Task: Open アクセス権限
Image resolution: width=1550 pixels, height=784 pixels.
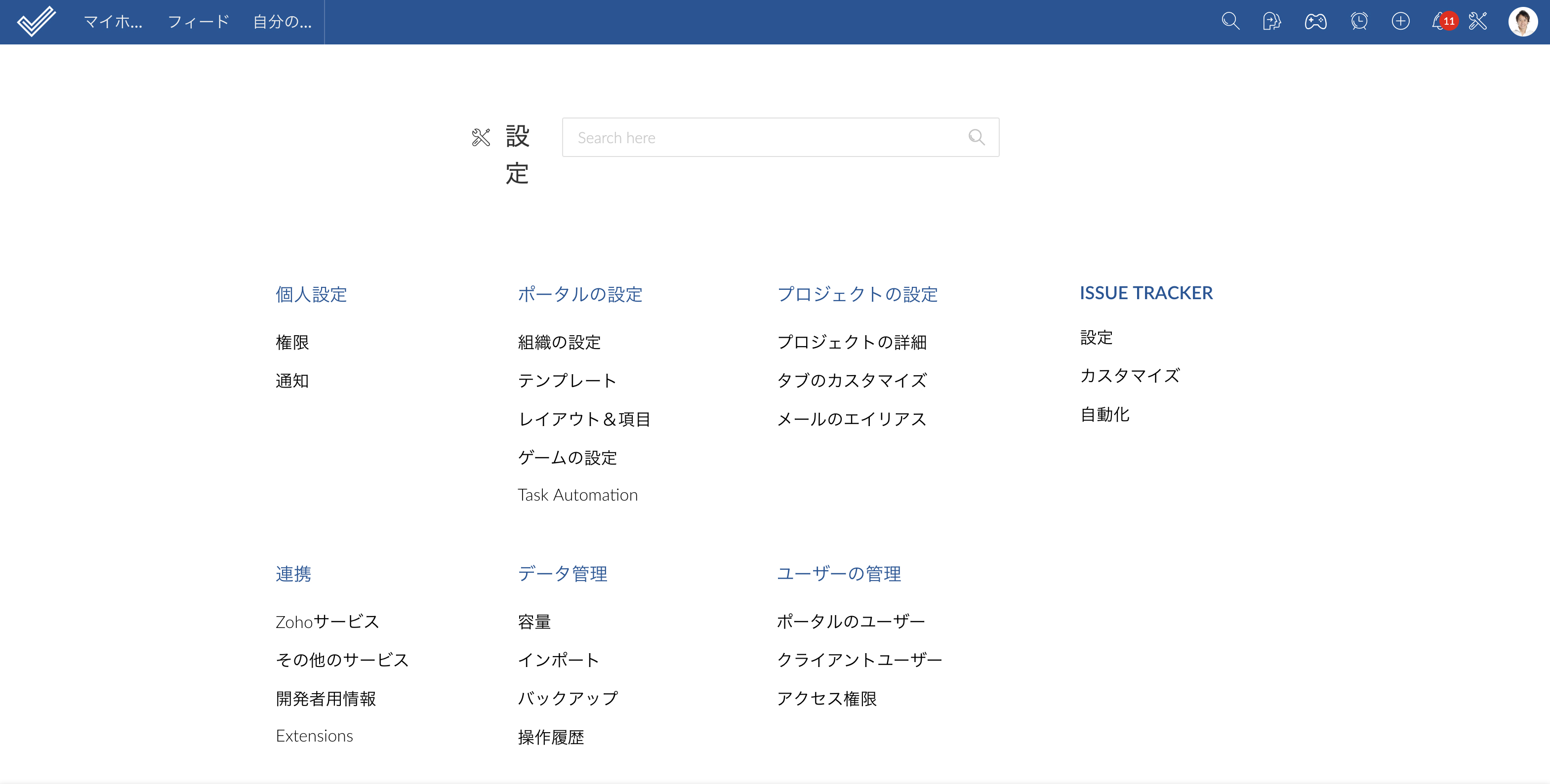Action: (827, 698)
